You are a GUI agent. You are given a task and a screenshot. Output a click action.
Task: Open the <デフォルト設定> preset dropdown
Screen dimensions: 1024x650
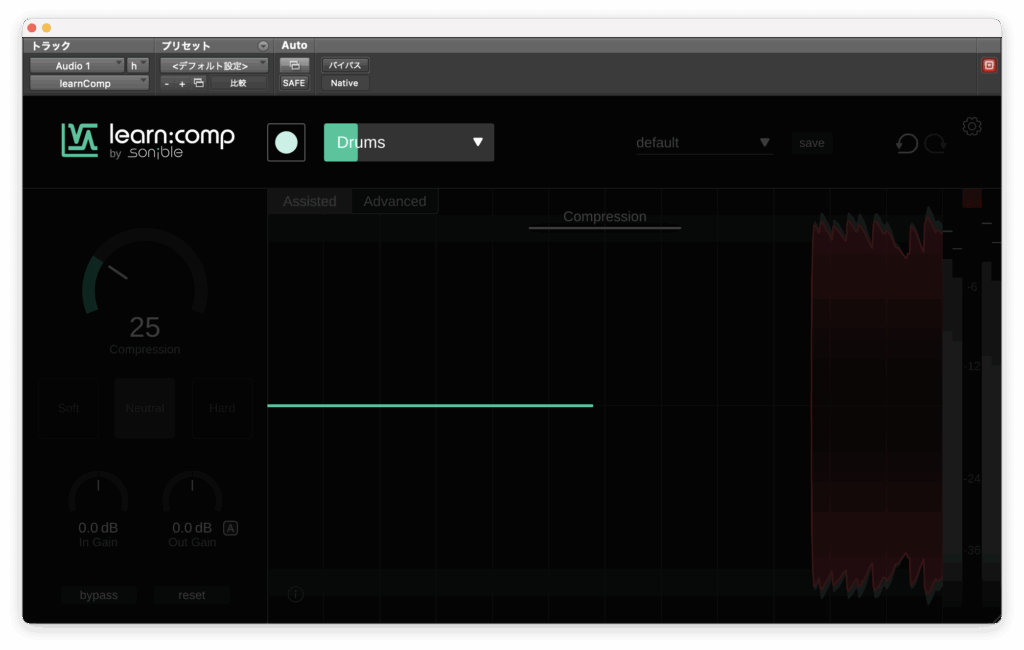[x=214, y=65]
